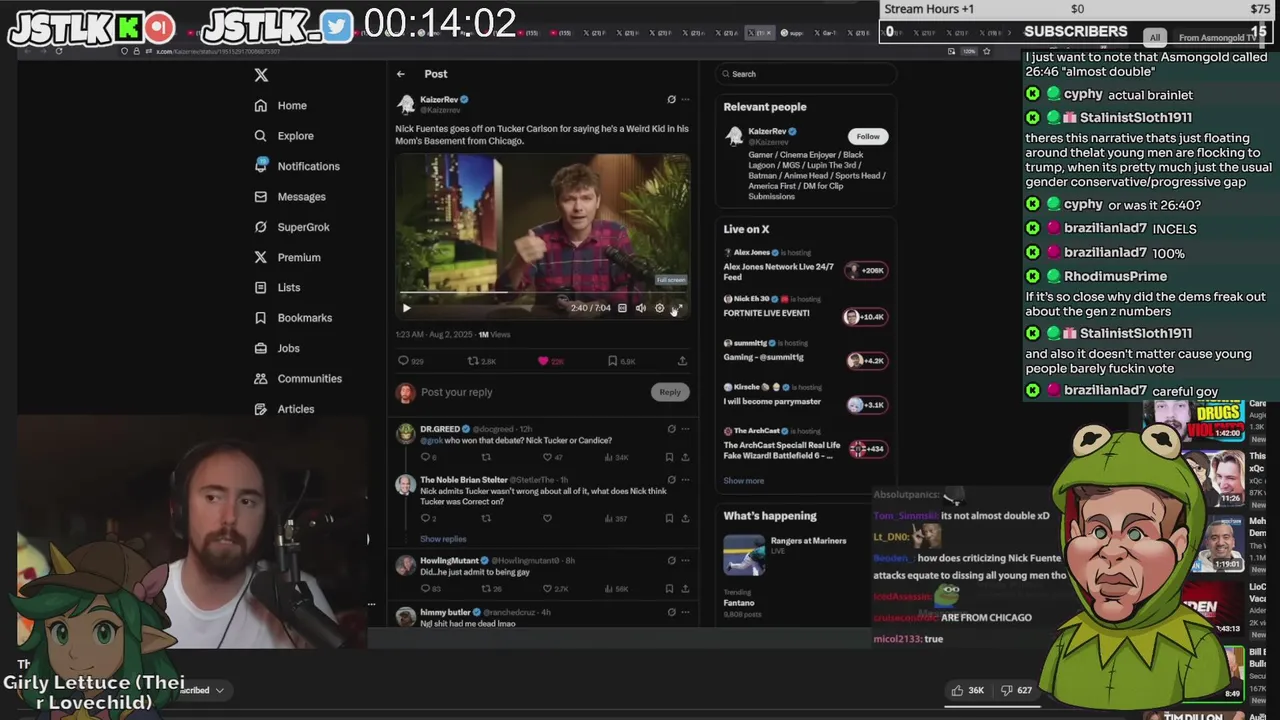Click DR.GREED's profile avatar

tap(405, 434)
